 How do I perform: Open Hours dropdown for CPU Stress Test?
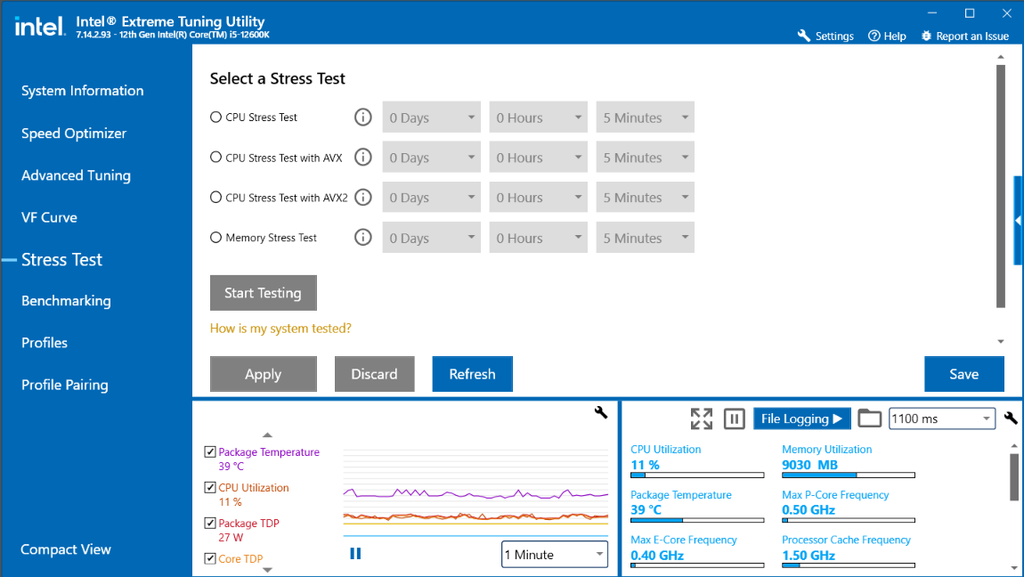[x=538, y=117]
